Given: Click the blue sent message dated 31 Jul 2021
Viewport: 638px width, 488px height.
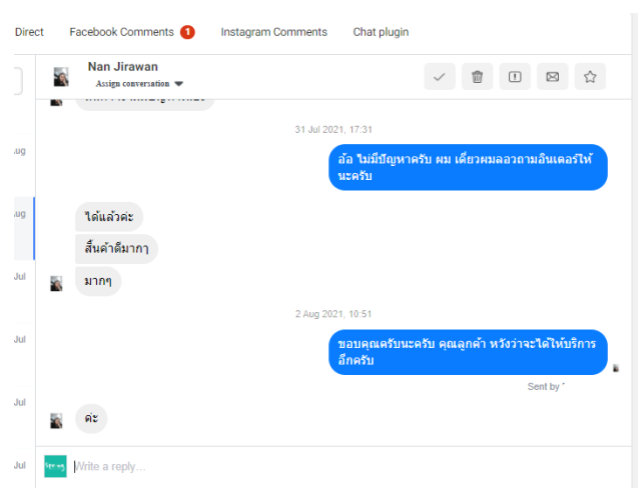Looking at the screenshot, I should coord(468,167).
